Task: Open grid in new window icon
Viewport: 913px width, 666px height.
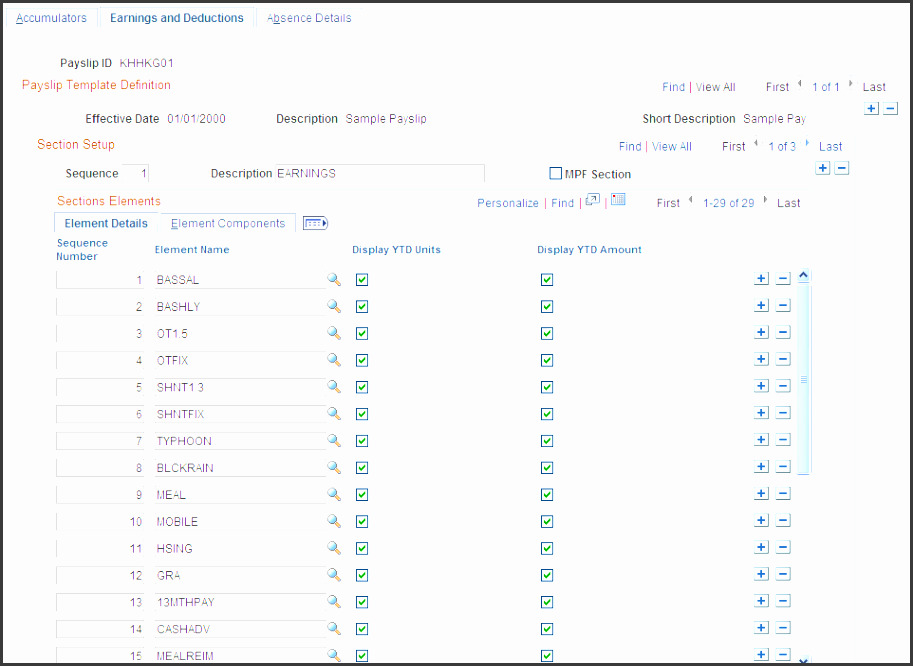Action: tap(592, 201)
